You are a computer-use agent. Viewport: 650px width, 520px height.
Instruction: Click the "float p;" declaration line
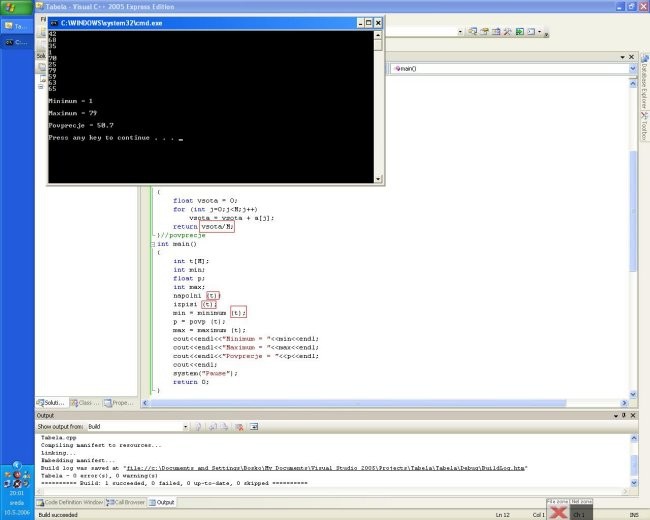tap(189, 279)
